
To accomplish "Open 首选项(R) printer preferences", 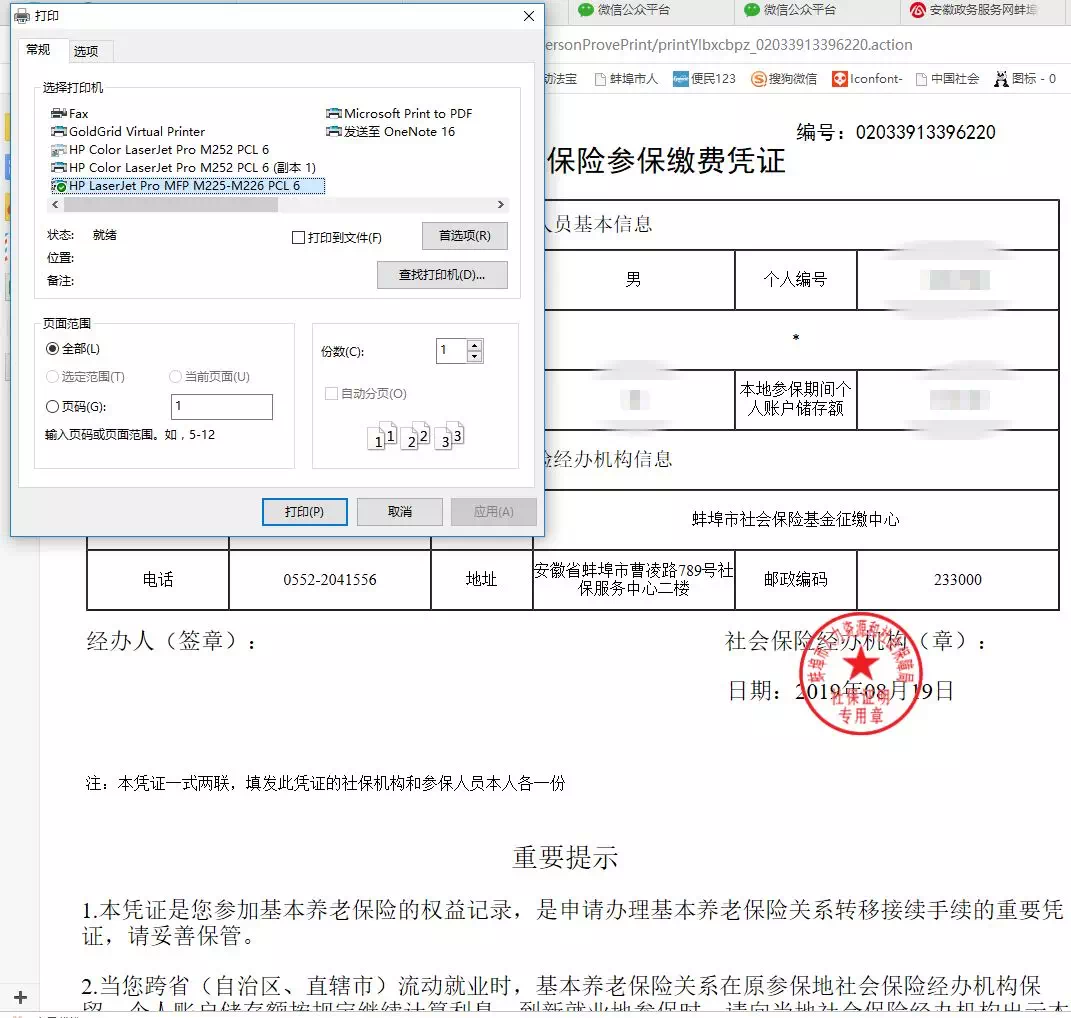I will pos(464,236).
